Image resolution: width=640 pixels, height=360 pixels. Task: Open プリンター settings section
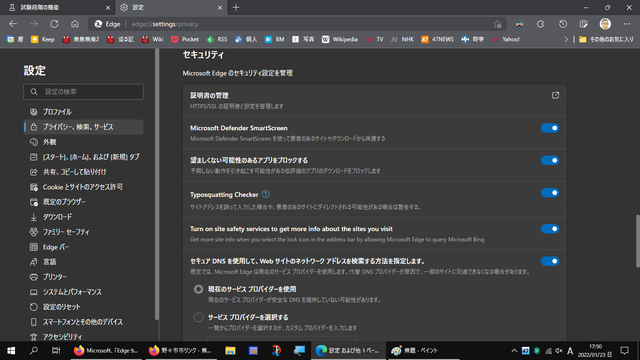[x=83, y=277]
